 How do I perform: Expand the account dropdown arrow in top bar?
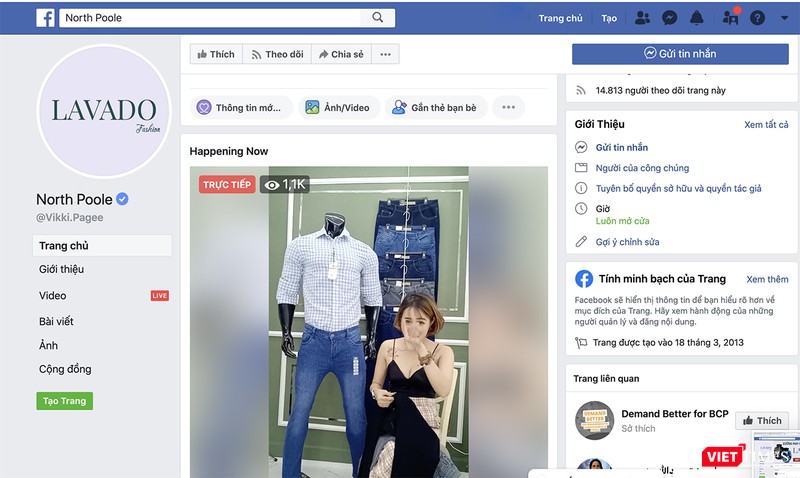[x=784, y=18]
